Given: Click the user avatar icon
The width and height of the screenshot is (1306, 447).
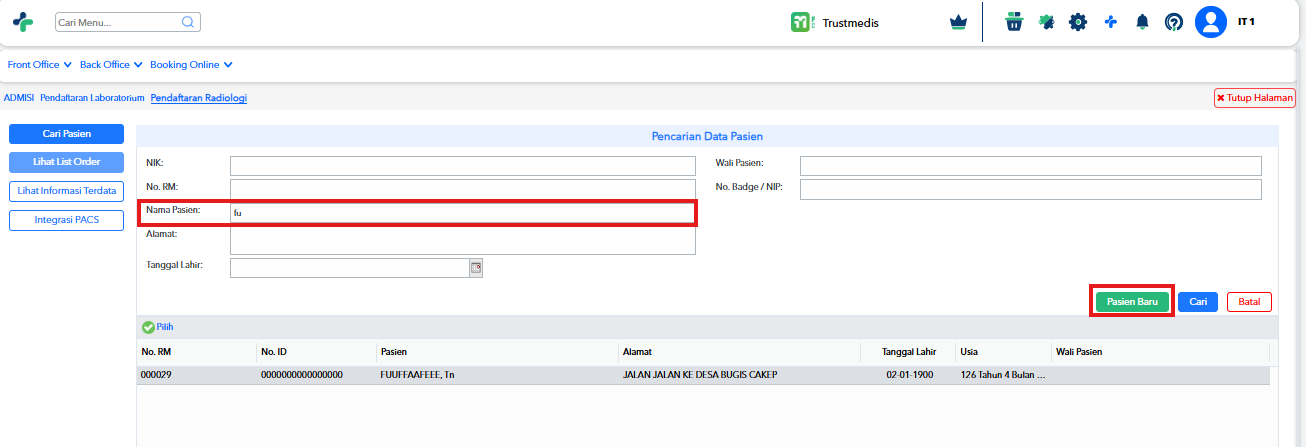Looking at the screenshot, I should pyautogui.click(x=1211, y=22).
